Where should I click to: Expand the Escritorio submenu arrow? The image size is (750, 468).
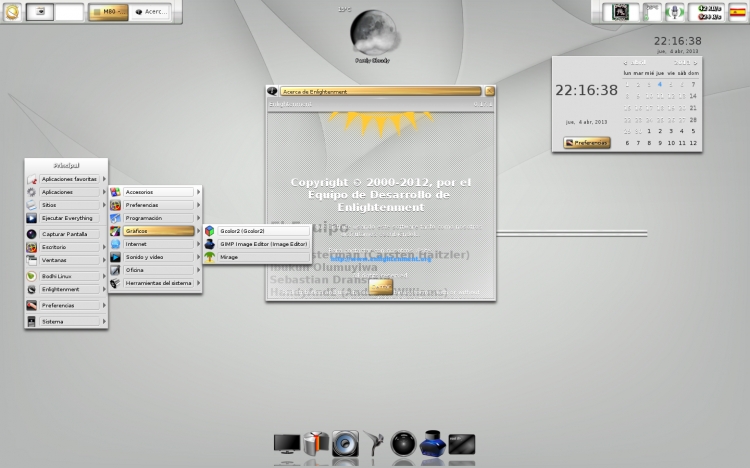(x=104, y=247)
